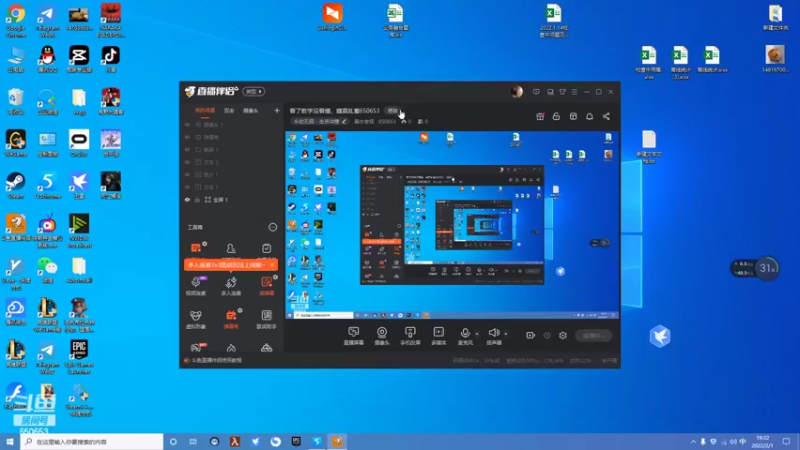Click the modify button next to stream title
This screenshot has height=450, width=800.
(x=392, y=110)
